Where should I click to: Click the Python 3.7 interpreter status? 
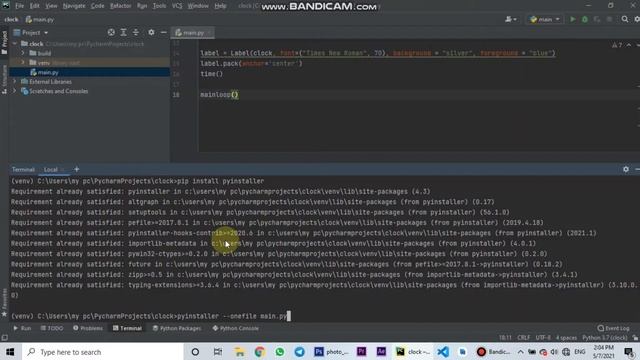pyautogui.click(x=605, y=338)
